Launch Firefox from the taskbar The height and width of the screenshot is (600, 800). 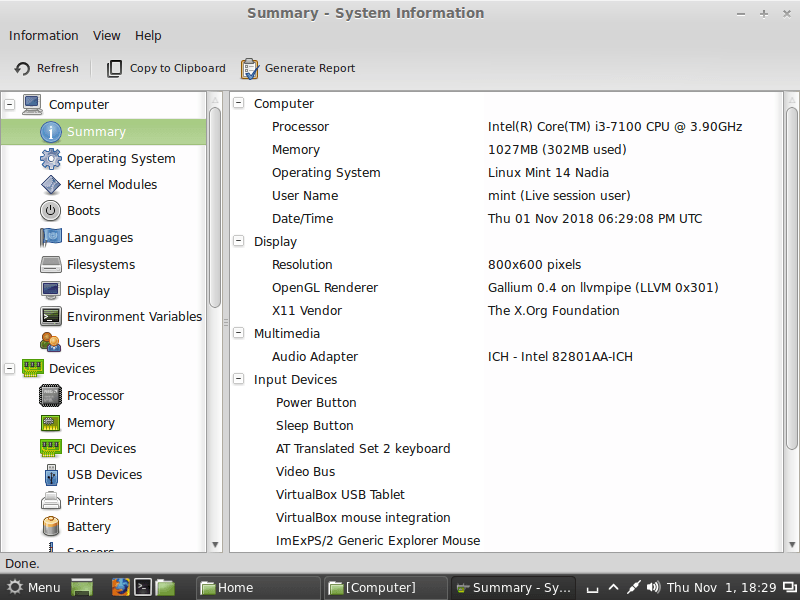pyautogui.click(x=120, y=588)
